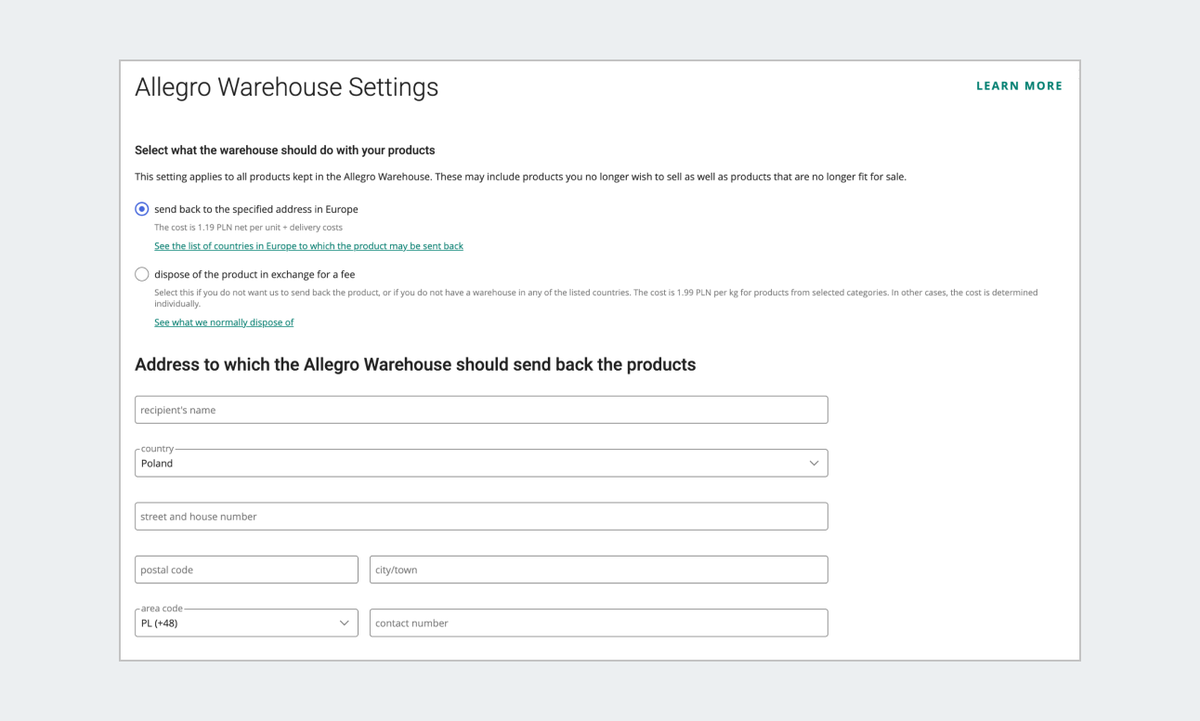Click the street and house number field

tap(481, 517)
